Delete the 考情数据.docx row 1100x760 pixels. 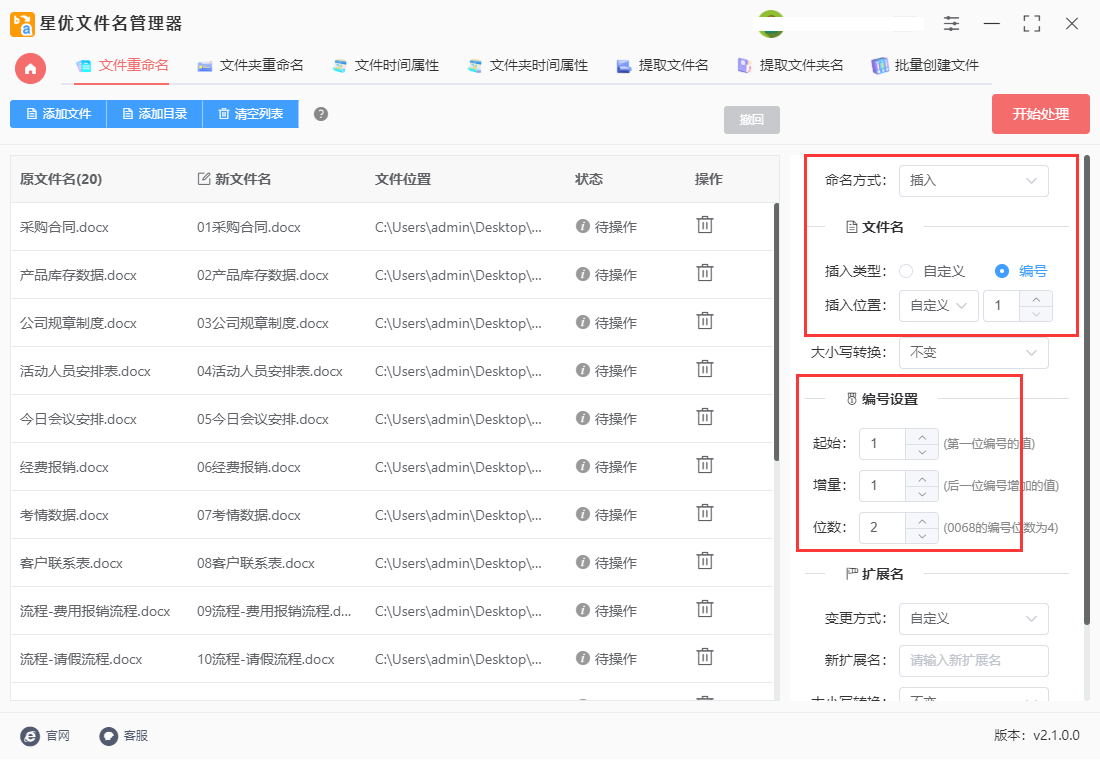click(x=704, y=514)
